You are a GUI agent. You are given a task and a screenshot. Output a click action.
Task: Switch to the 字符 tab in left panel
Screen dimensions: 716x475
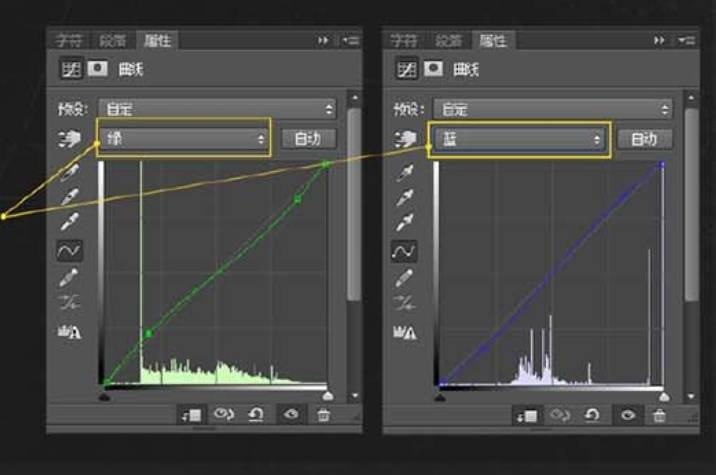70,40
